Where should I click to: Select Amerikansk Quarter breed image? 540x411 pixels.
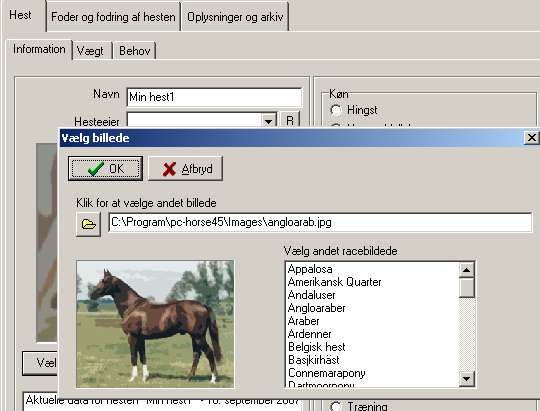click(334, 282)
